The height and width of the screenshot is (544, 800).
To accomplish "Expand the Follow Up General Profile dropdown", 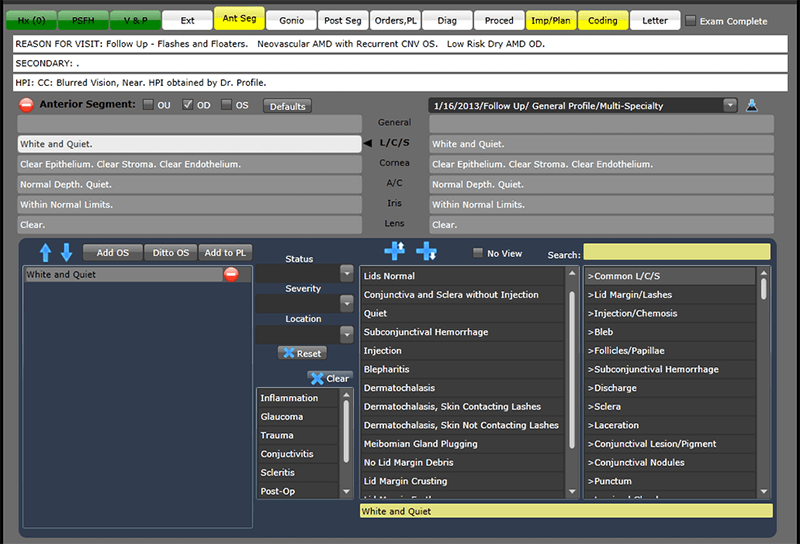I will 729,105.
